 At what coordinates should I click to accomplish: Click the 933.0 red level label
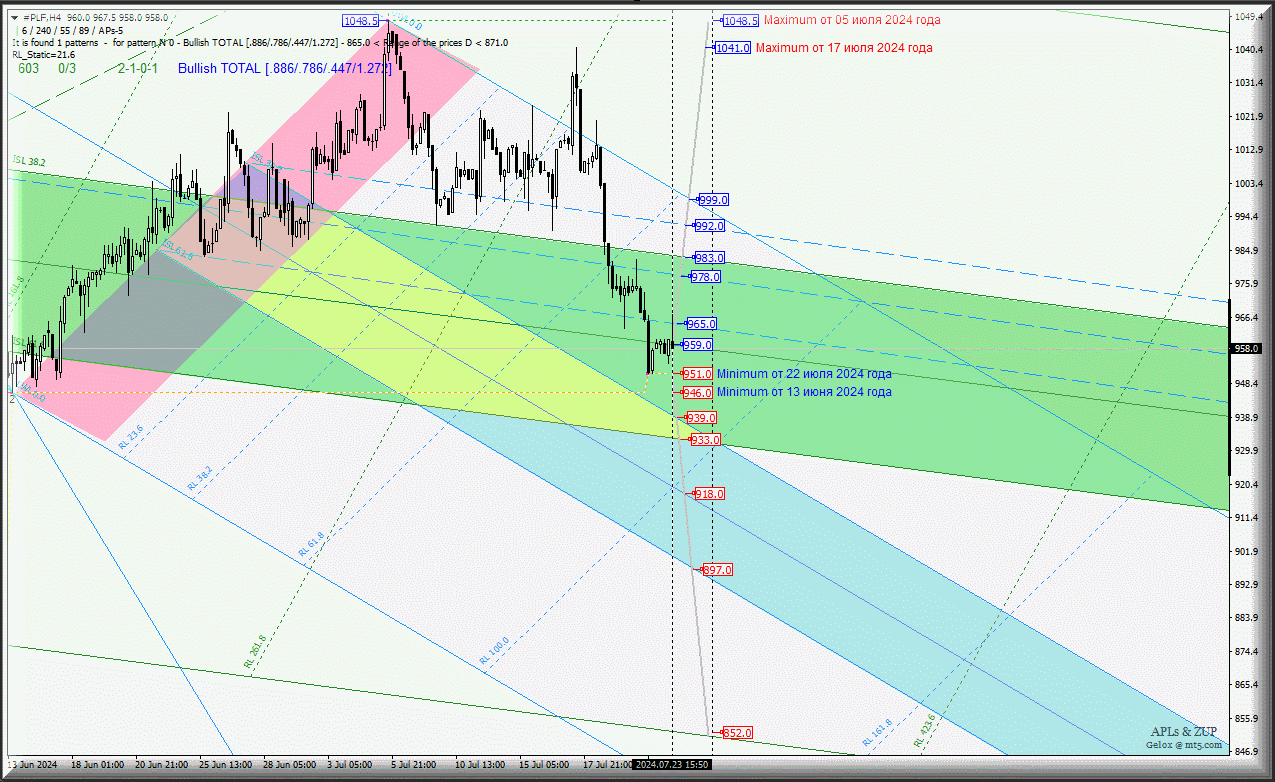705,440
